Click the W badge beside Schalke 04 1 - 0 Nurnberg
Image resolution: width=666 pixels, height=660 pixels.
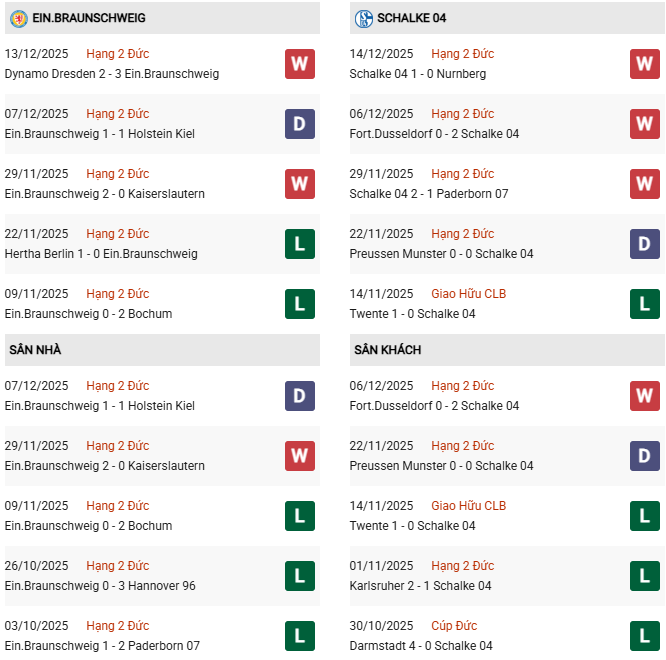(645, 64)
